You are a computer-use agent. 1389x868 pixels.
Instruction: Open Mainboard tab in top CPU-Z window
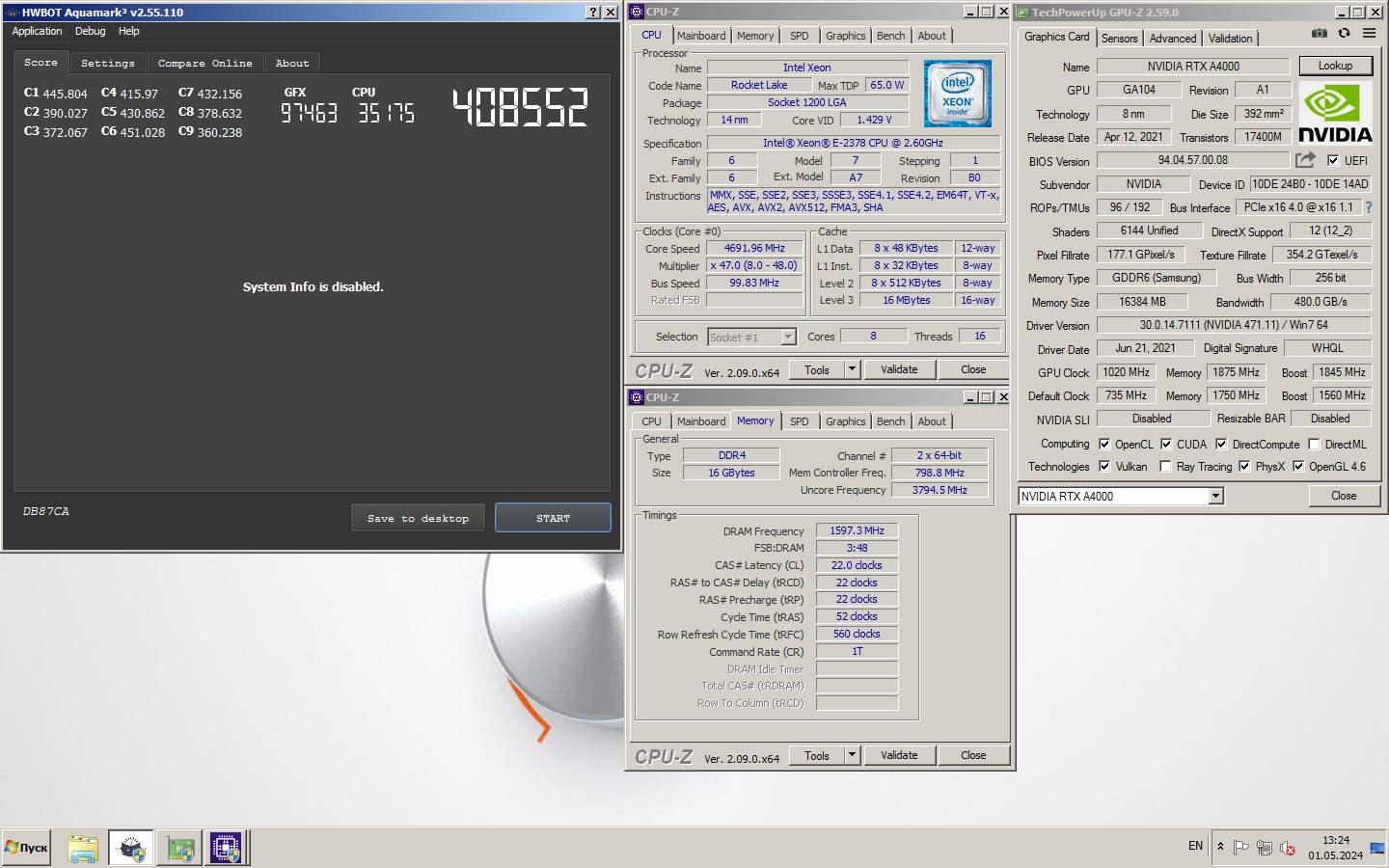701,36
